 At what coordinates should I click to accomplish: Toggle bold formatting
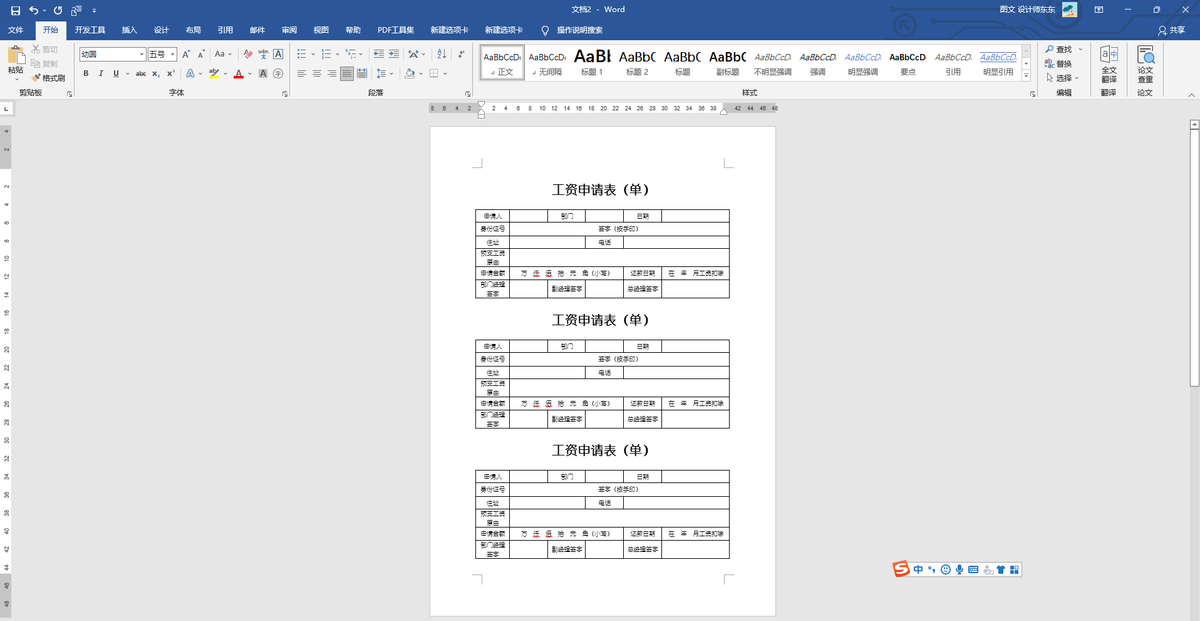tap(86, 72)
